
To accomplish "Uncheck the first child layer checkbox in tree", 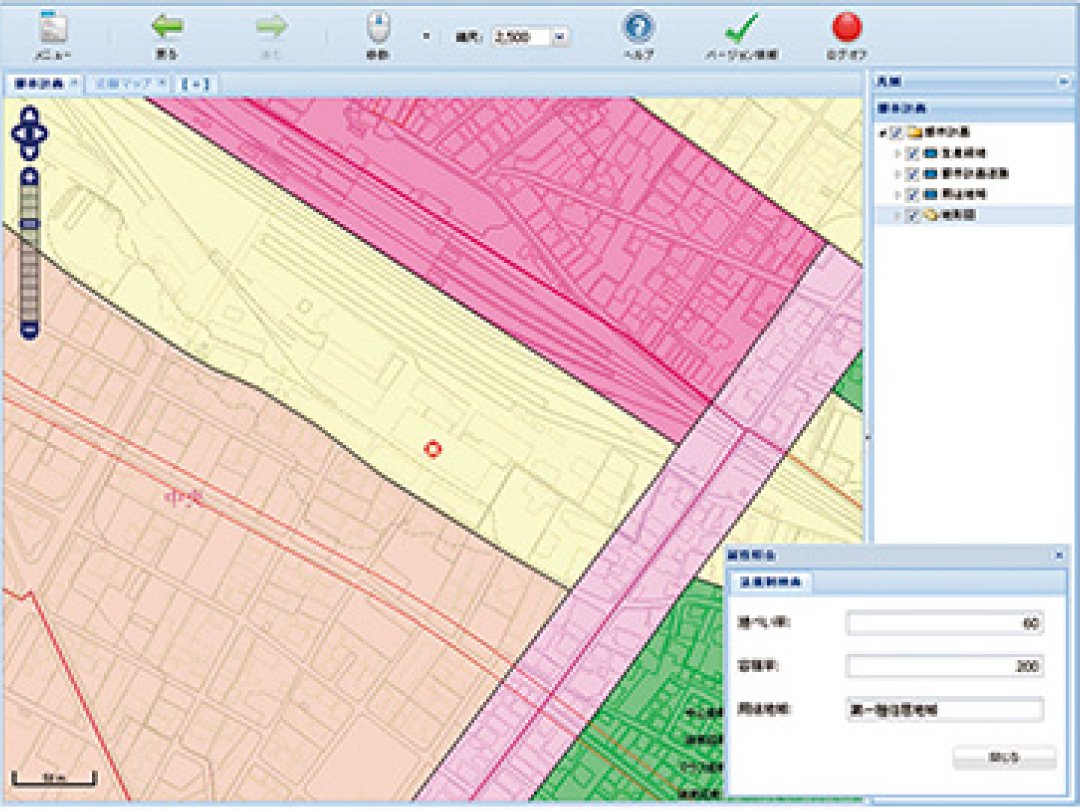I will [x=912, y=153].
